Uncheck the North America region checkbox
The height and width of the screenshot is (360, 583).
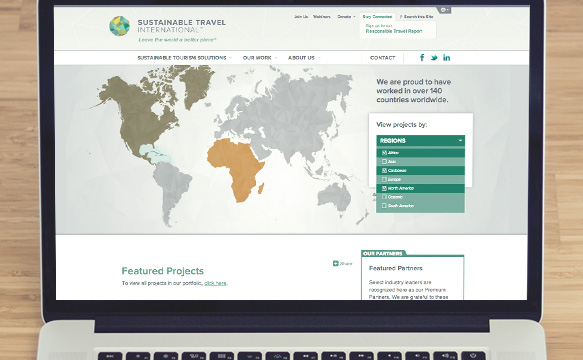pyautogui.click(x=384, y=188)
